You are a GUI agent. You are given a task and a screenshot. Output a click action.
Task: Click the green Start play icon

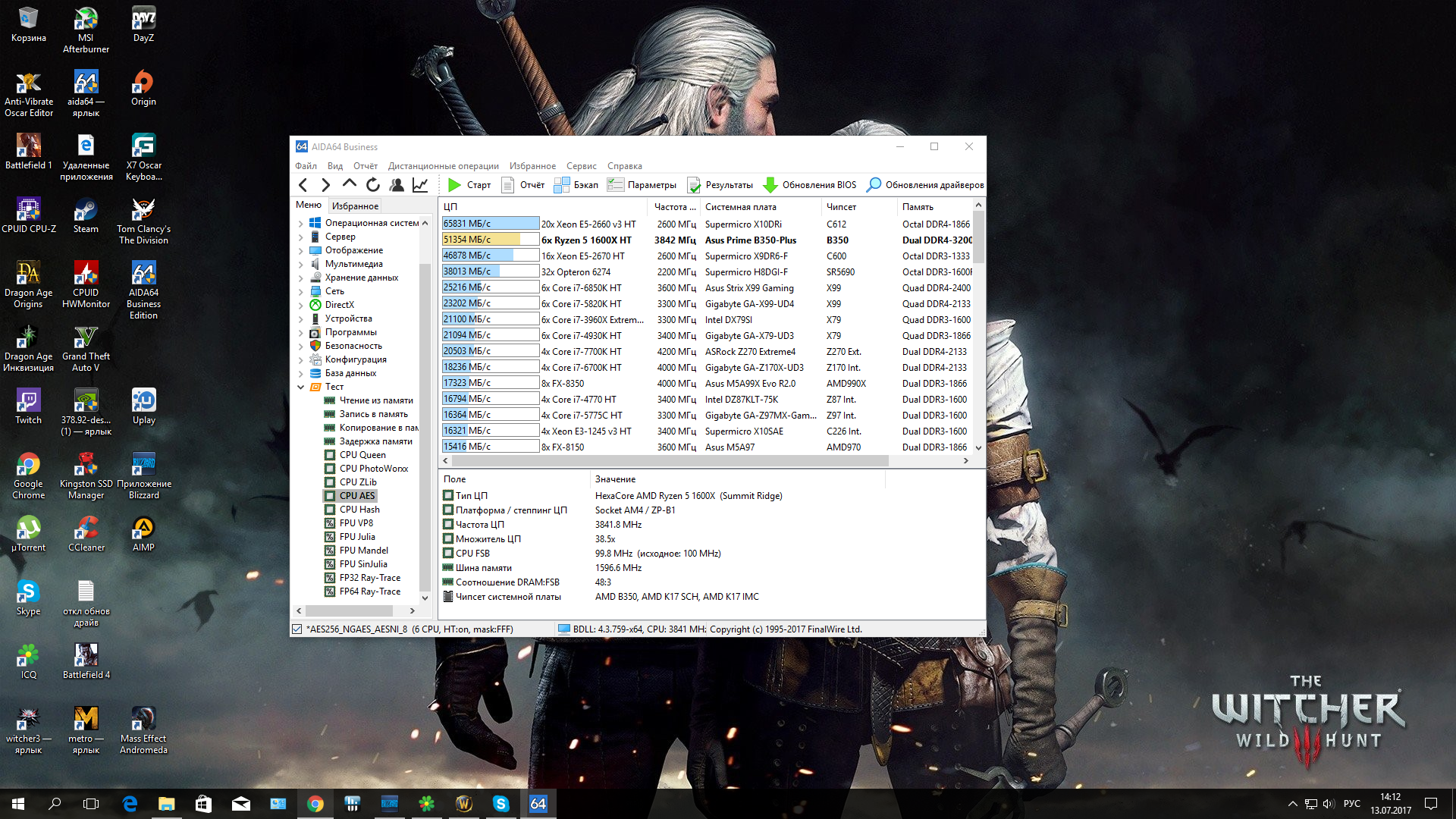(454, 185)
